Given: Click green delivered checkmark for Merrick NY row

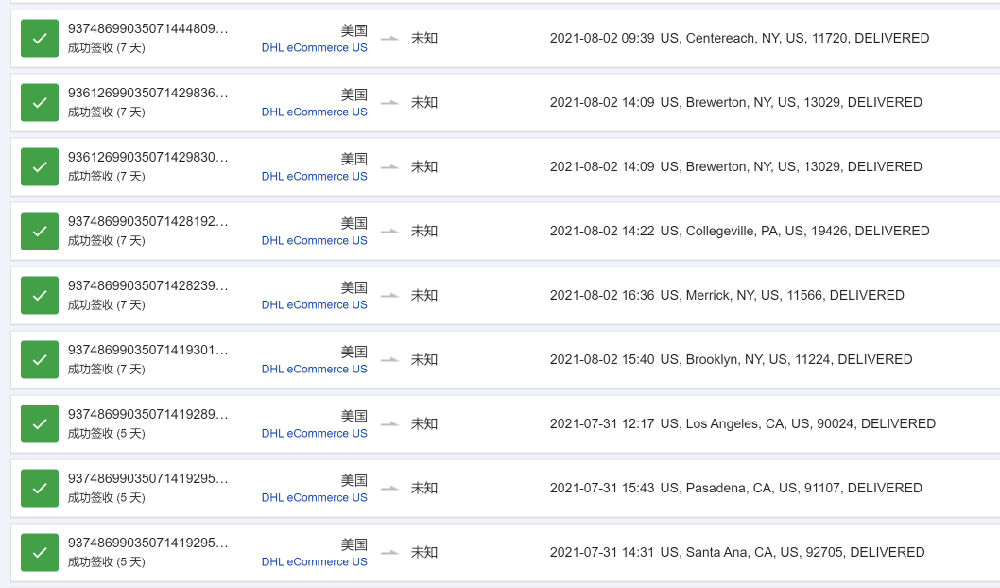Looking at the screenshot, I should (40, 295).
